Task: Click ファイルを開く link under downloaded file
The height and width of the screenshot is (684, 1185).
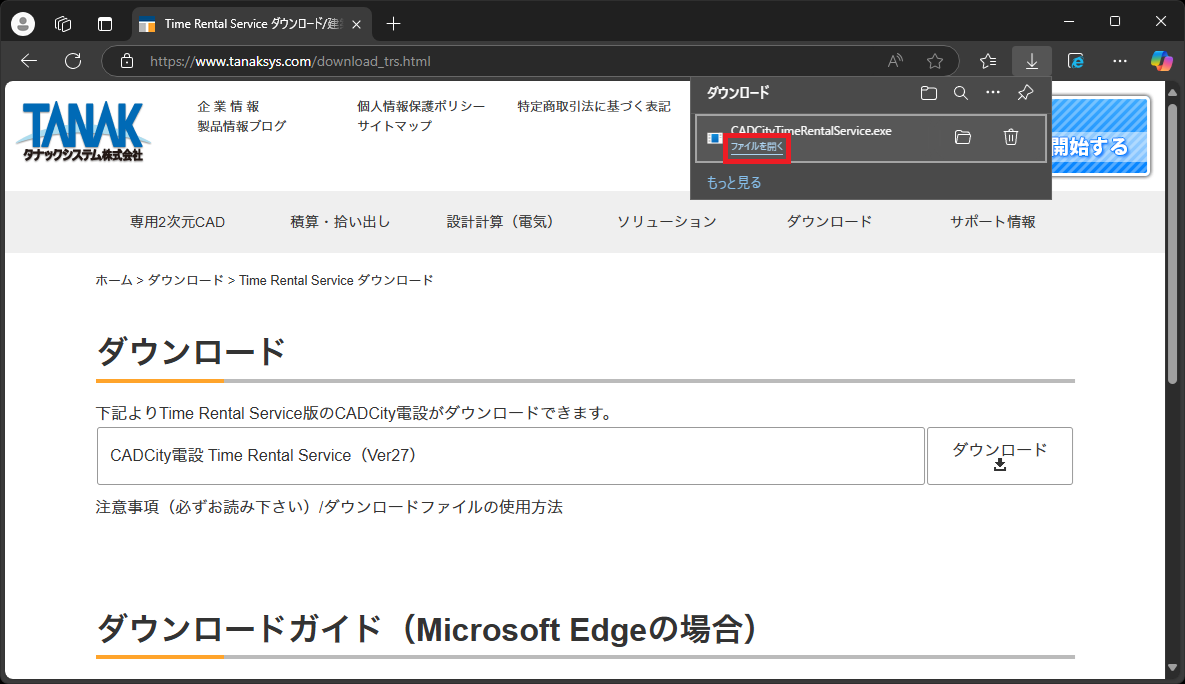Action: tap(757, 148)
